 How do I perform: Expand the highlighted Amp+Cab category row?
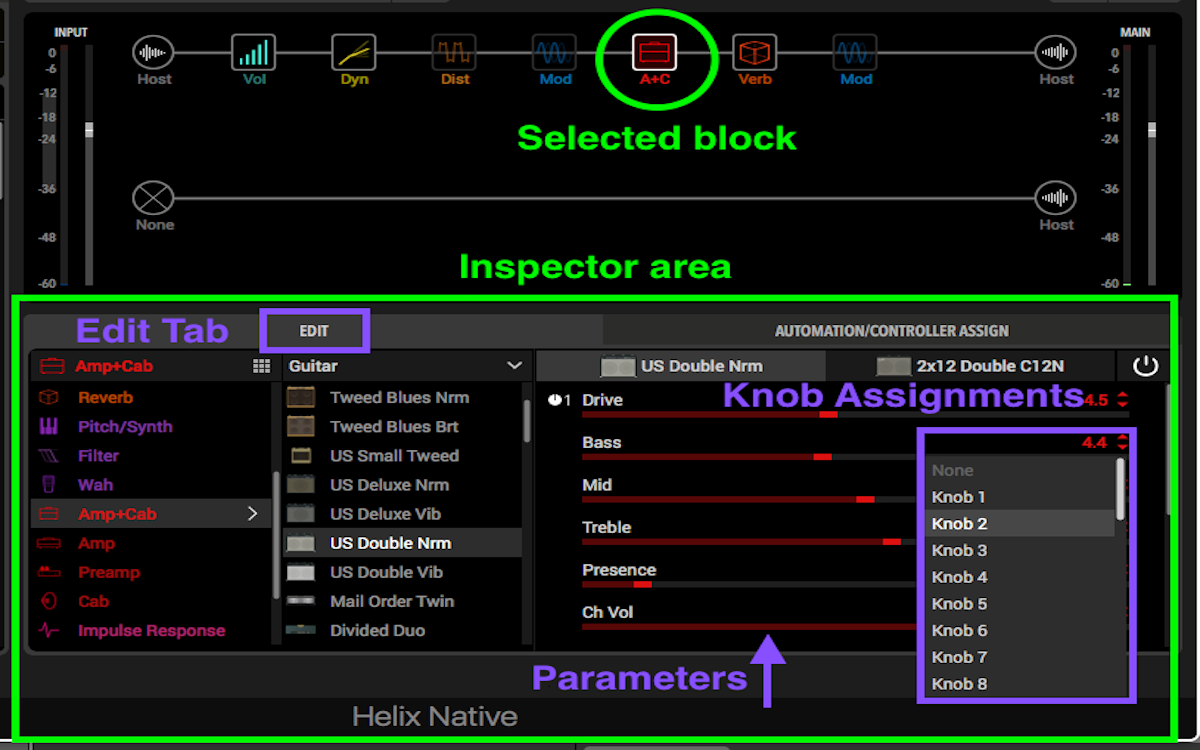point(252,514)
